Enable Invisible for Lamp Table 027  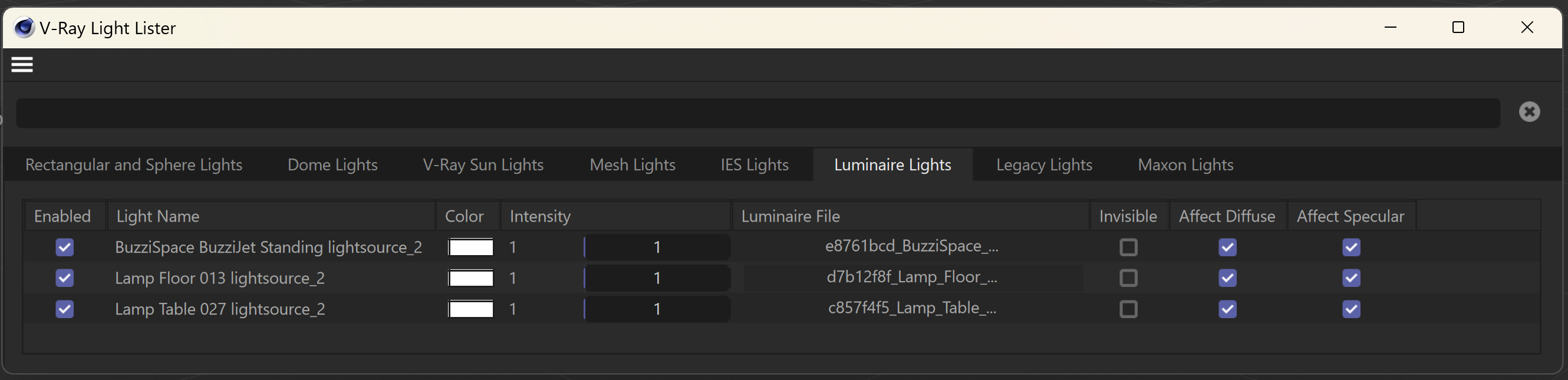[x=1128, y=309]
